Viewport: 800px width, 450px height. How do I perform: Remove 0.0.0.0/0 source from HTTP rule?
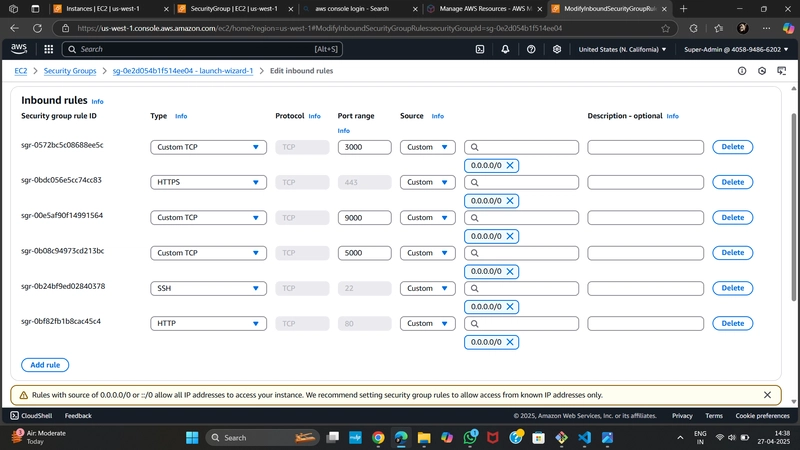click(510, 342)
